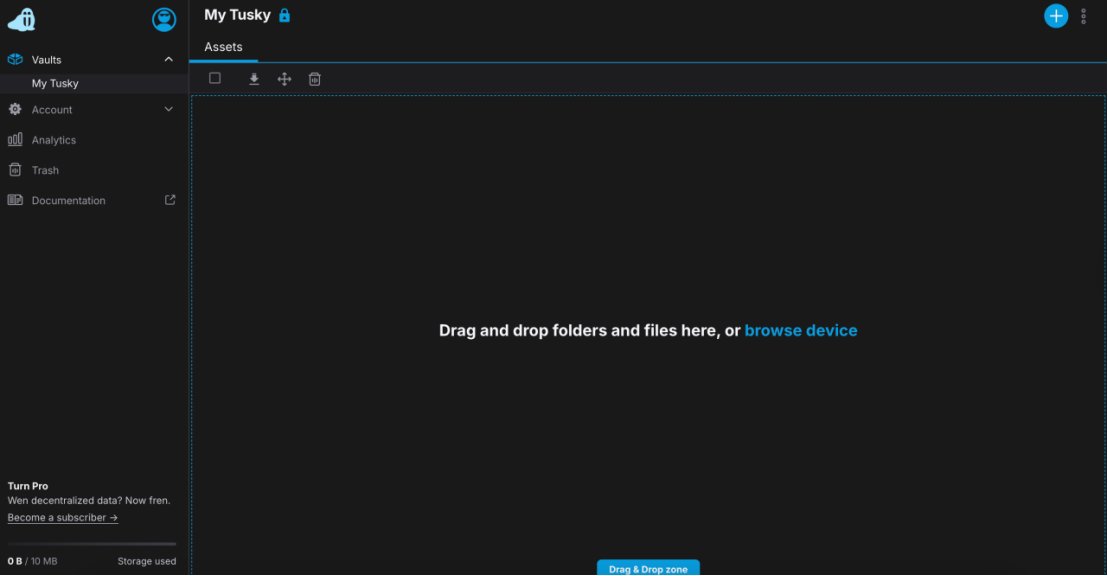This screenshot has width=1108, height=576.
Task: Click the My Tusky vault title
Action: coord(237,15)
